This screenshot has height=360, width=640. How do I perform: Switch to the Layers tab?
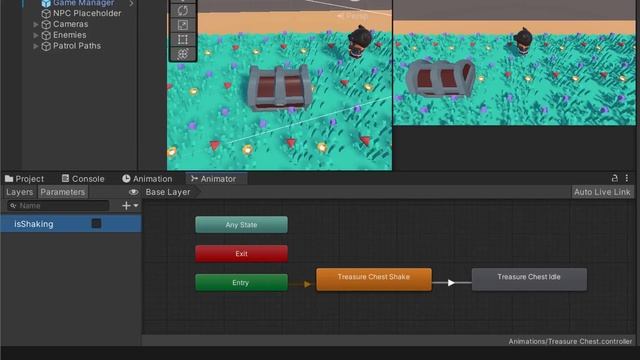coord(20,192)
